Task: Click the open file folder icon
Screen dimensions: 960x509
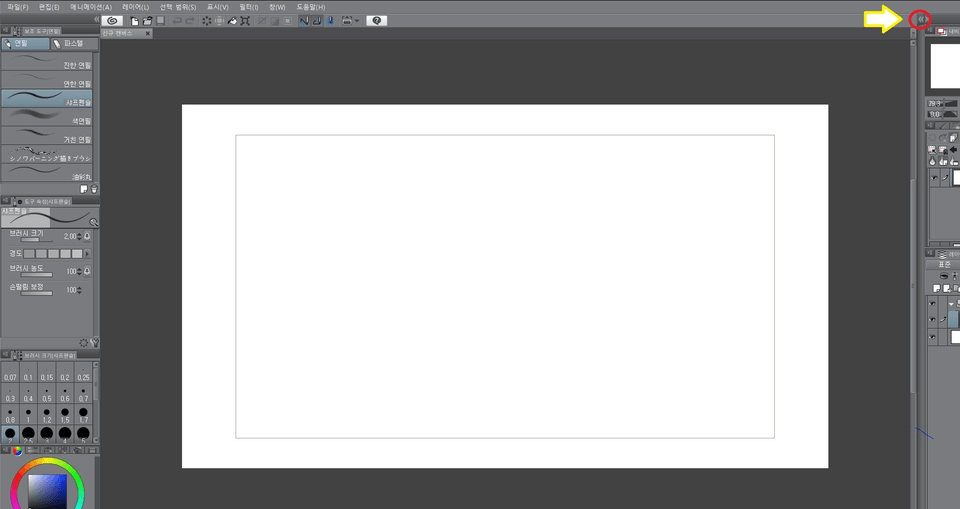Action: (148, 21)
